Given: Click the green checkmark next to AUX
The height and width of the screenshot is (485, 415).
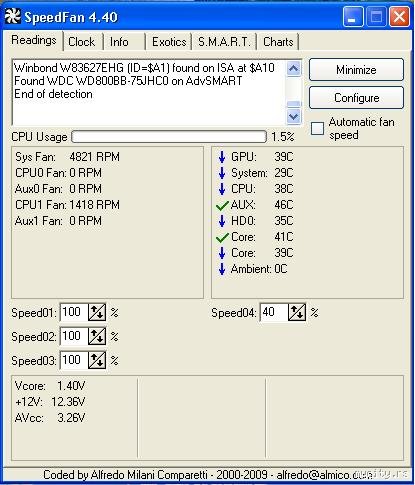Looking at the screenshot, I should pyautogui.click(x=222, y=205).
